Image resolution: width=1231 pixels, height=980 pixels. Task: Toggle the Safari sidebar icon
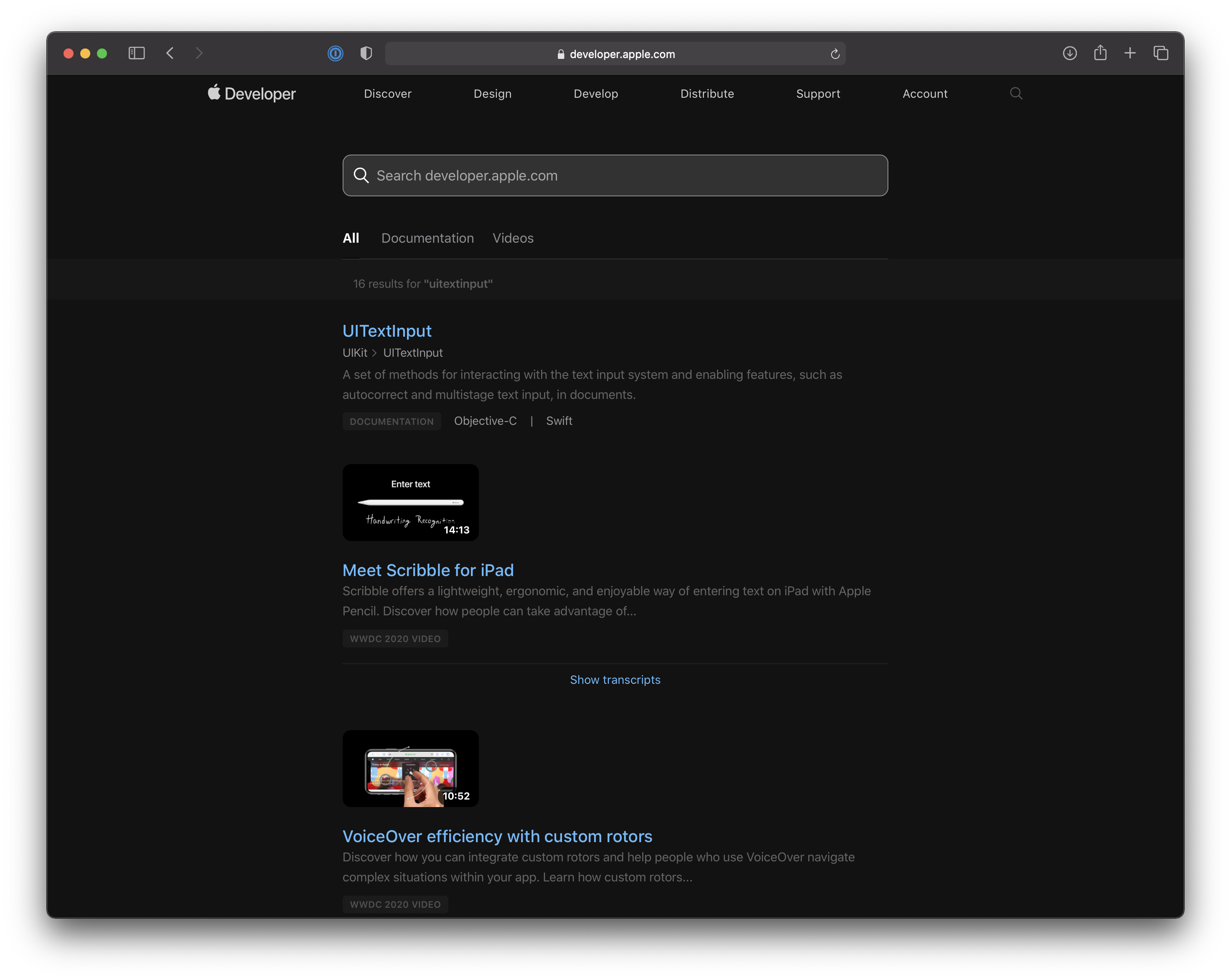coord(137,53)
